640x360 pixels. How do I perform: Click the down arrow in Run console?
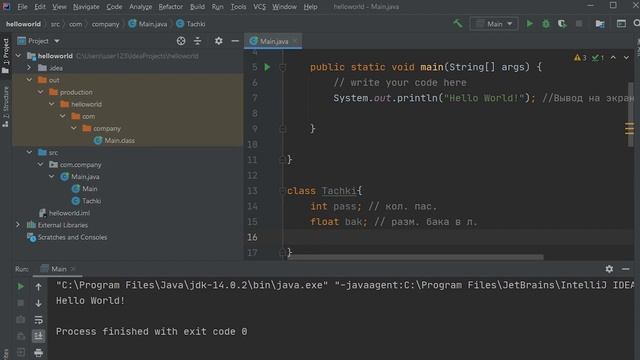click(x=38, y=303)
